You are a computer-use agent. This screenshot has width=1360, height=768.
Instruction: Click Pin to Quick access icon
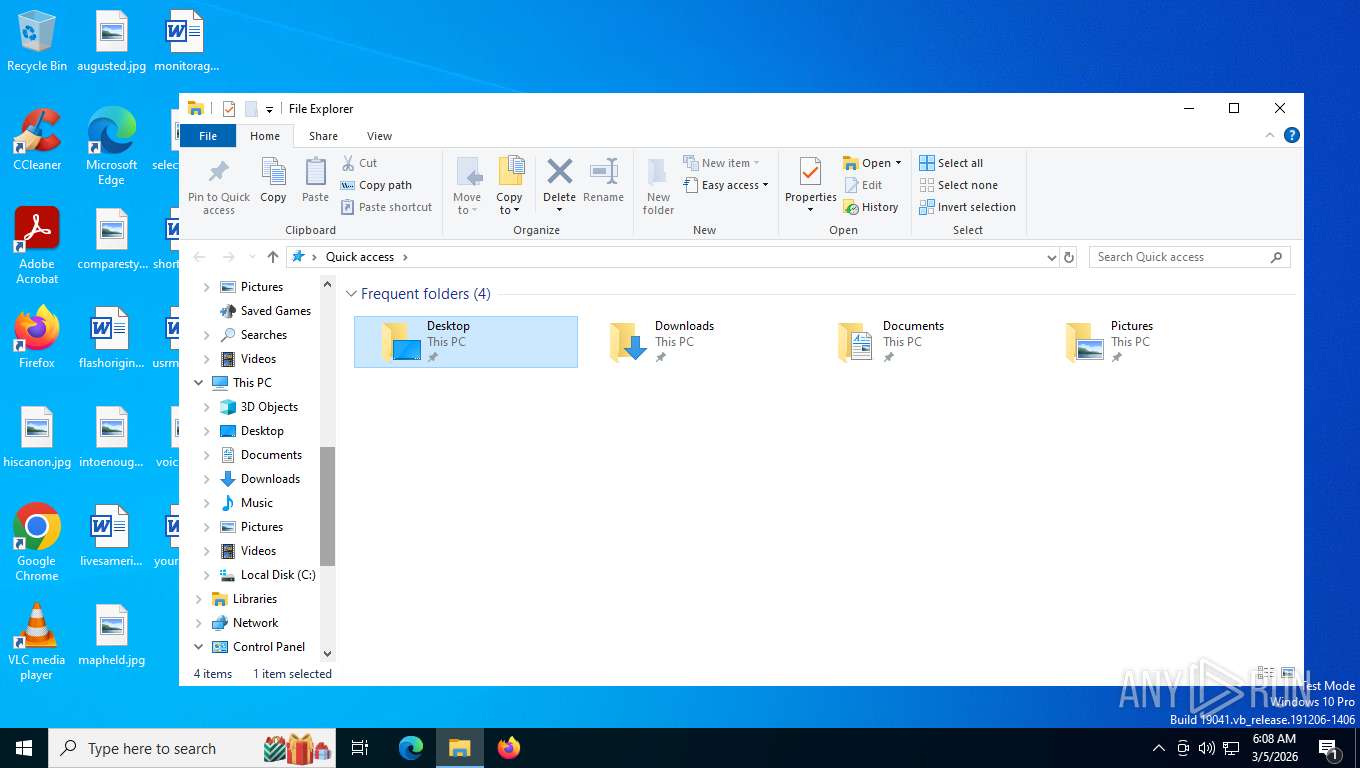(219, 186)
